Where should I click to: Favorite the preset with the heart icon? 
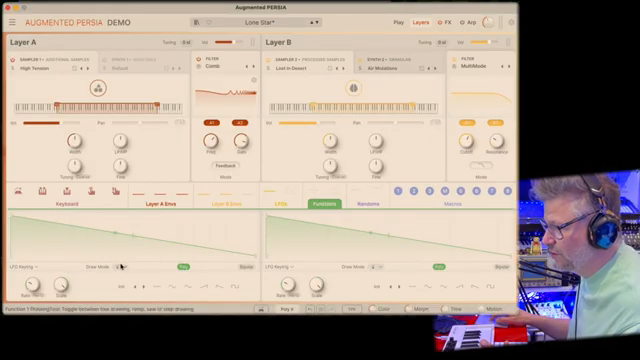[209, 22]
